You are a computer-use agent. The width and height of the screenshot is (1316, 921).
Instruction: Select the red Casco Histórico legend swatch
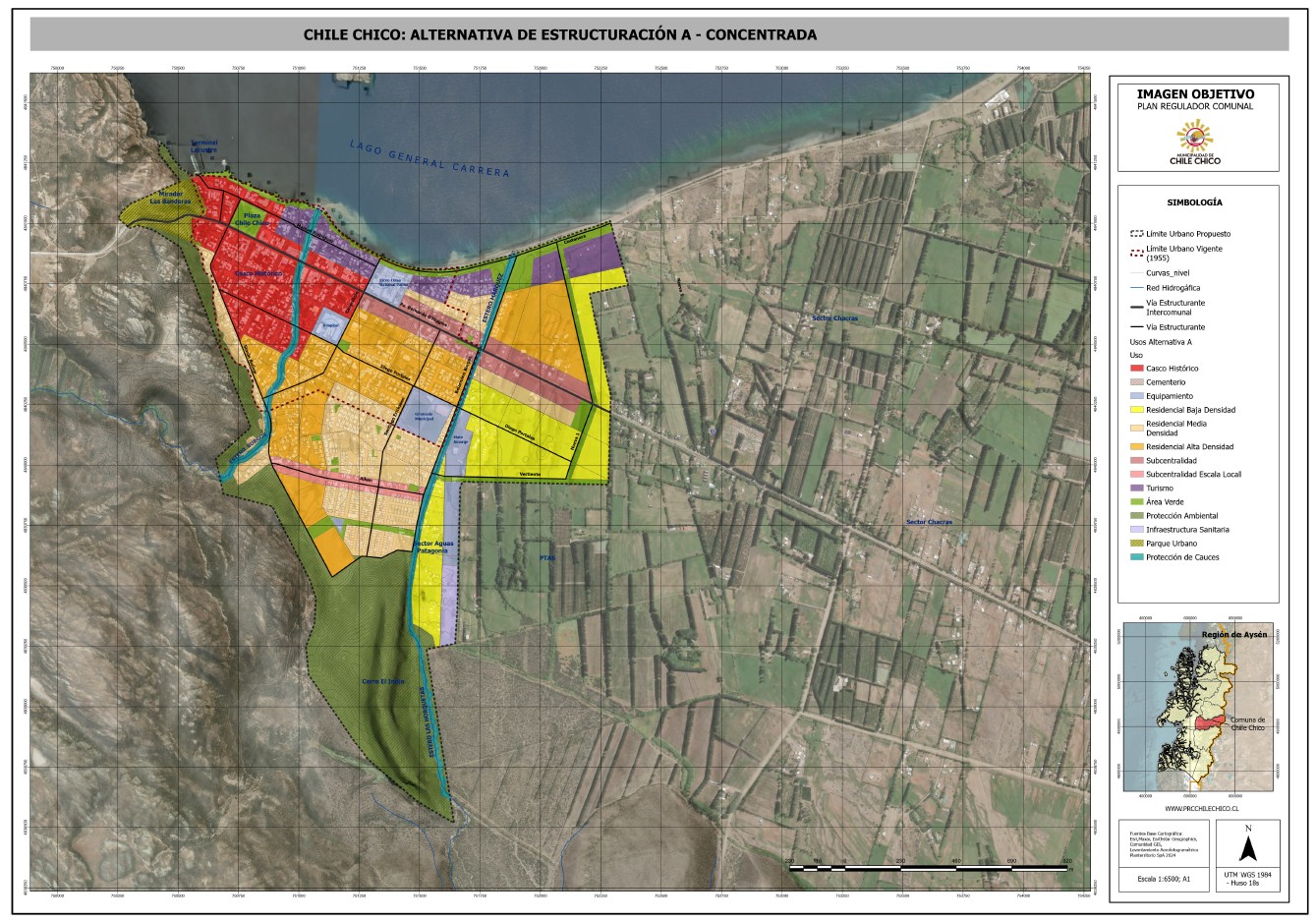1137,369
